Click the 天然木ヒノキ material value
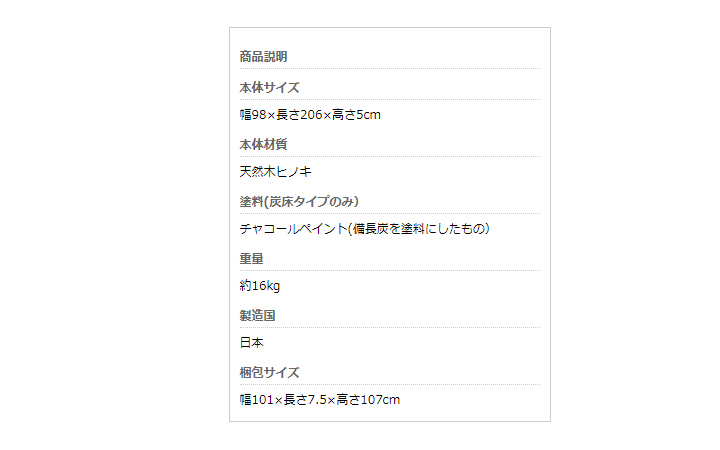The width and height of the screenshot is (720, 450). pos(275,172)
